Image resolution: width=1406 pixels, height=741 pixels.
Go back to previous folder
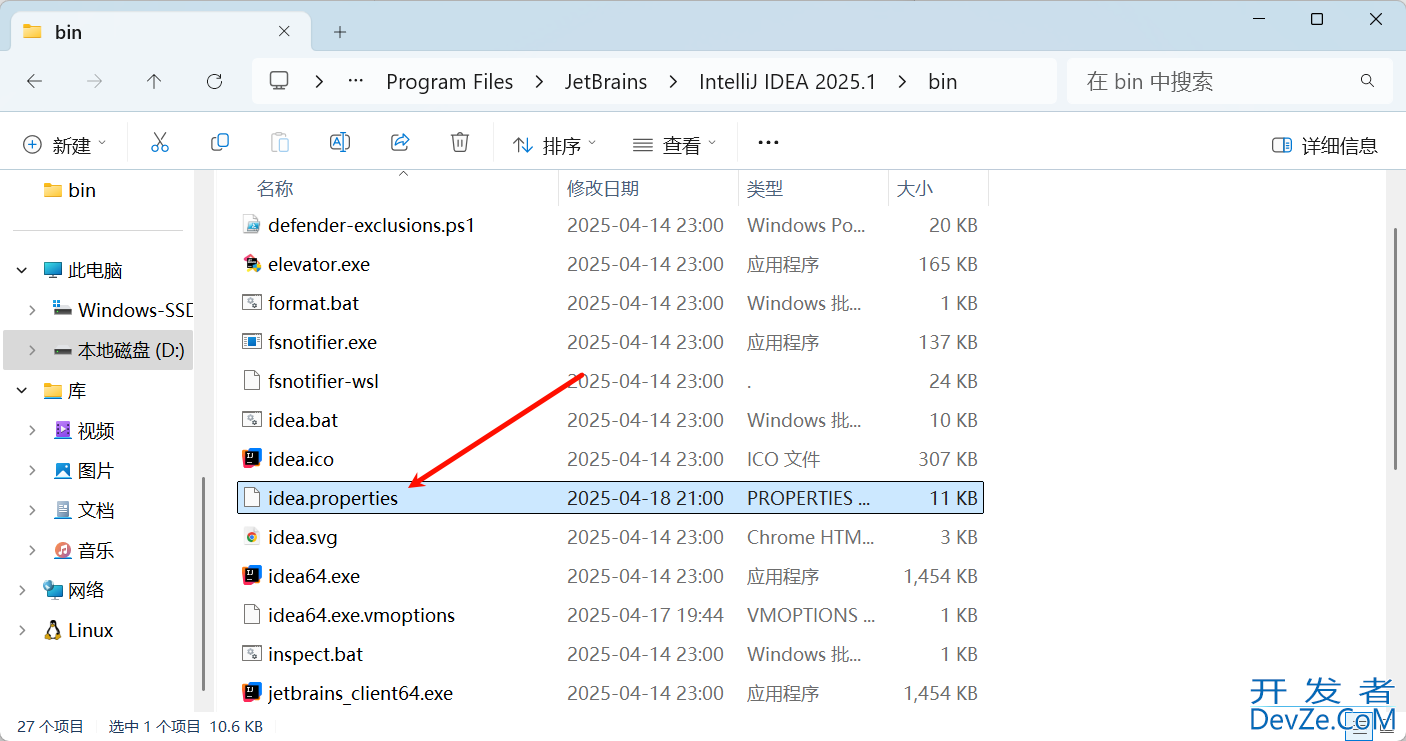coord(35,82)
